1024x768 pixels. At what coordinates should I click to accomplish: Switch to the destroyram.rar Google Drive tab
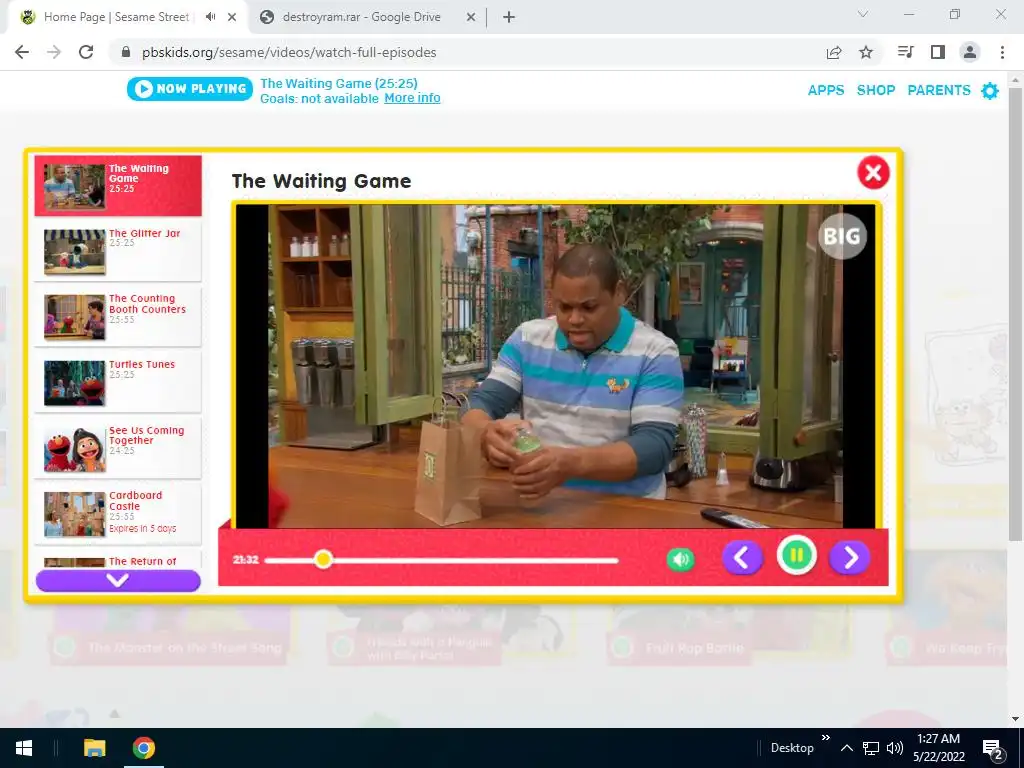[362, 17]
